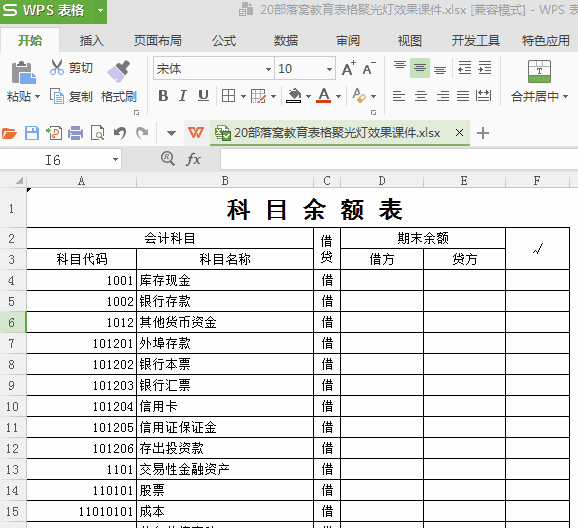Open the Merge and Center dropdown arrow

tap(565, 97)
